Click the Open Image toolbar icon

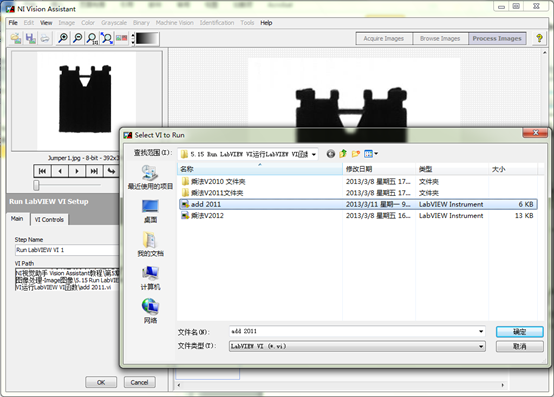tap(16, 38)
